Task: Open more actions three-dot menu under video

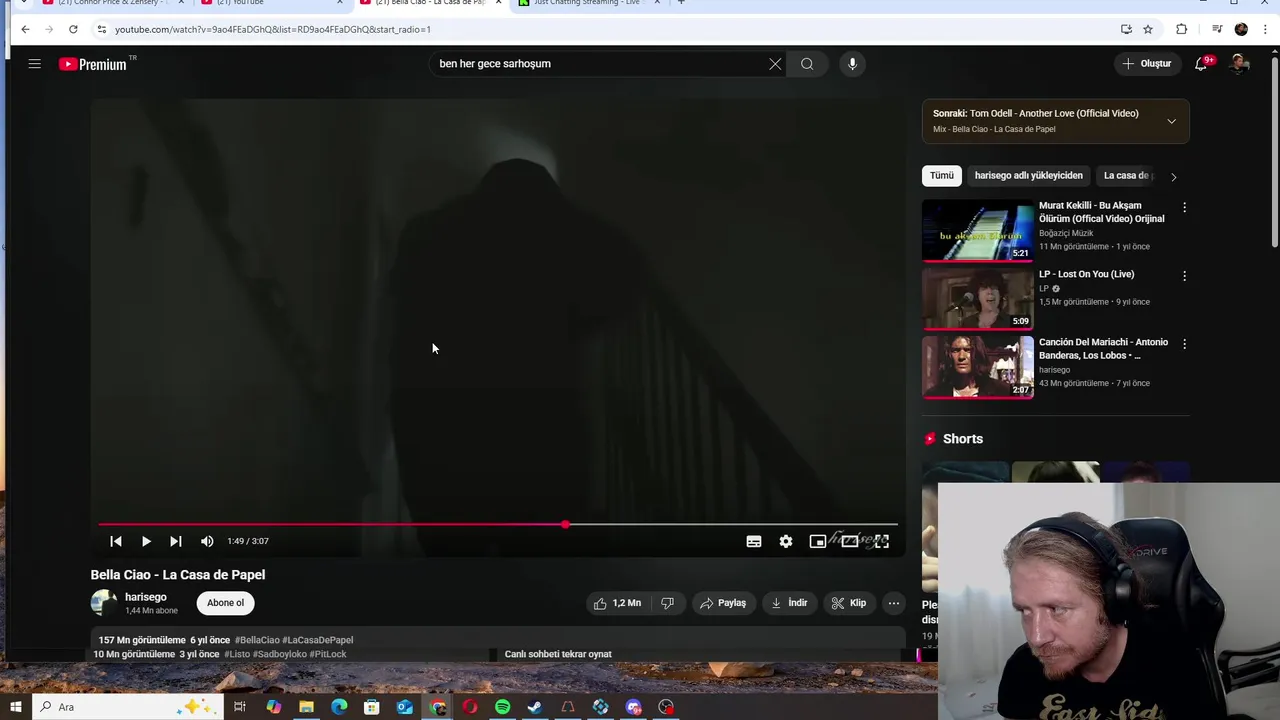Action: tap(894, 603)
